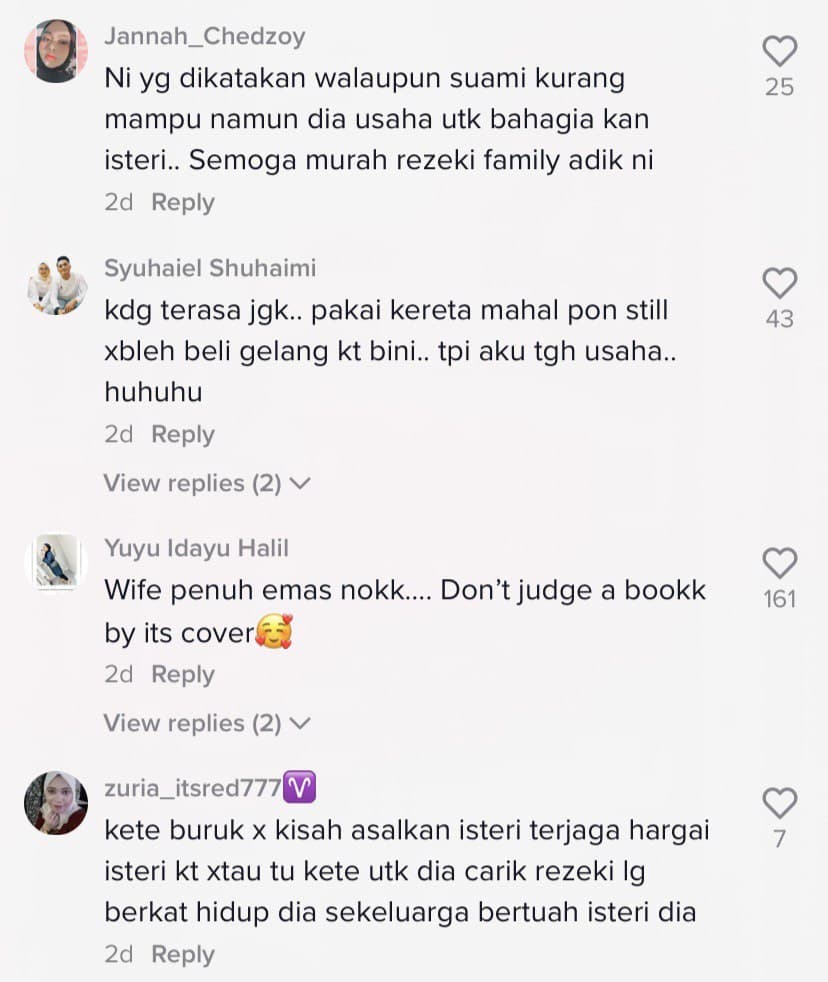Like Jannah_Chedzoy's comment with heart icon
828x982 pixels.
(780, 51)
